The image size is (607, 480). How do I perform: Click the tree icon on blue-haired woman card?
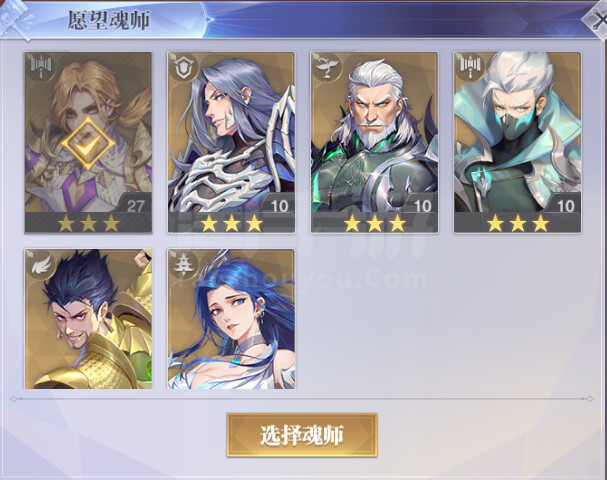(183, 264)
